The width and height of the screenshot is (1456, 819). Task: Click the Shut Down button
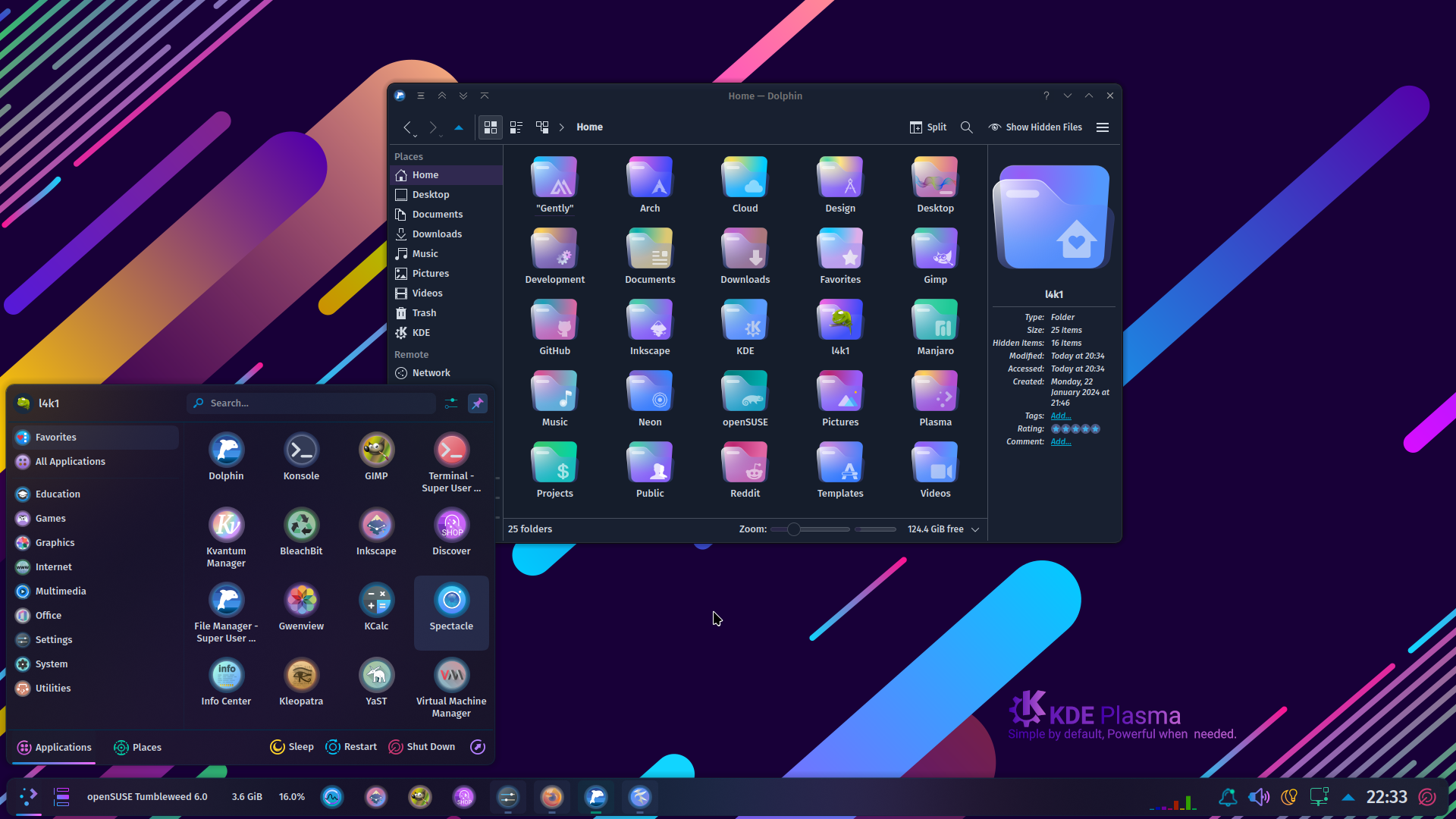tap(422, 747)
